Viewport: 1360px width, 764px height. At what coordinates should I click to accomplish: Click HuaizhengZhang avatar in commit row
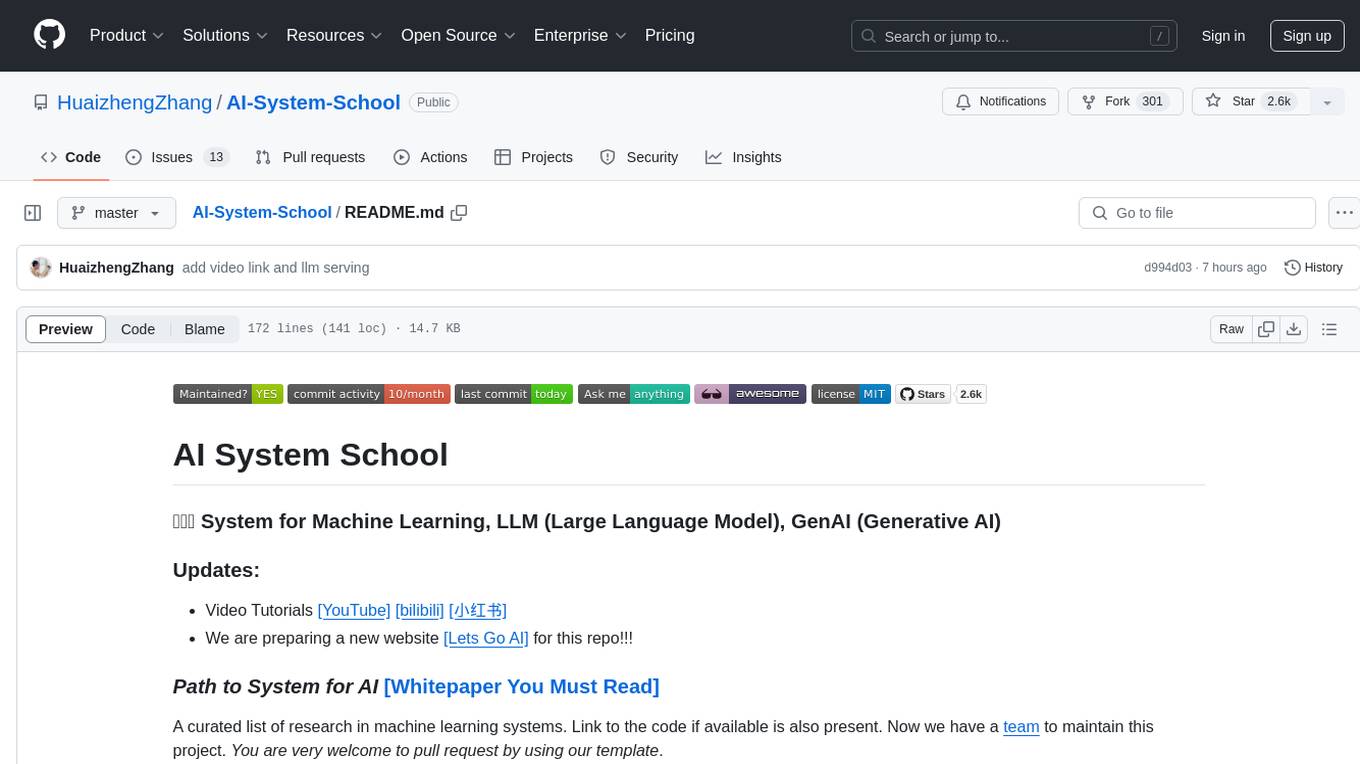(x=41, y=268)
